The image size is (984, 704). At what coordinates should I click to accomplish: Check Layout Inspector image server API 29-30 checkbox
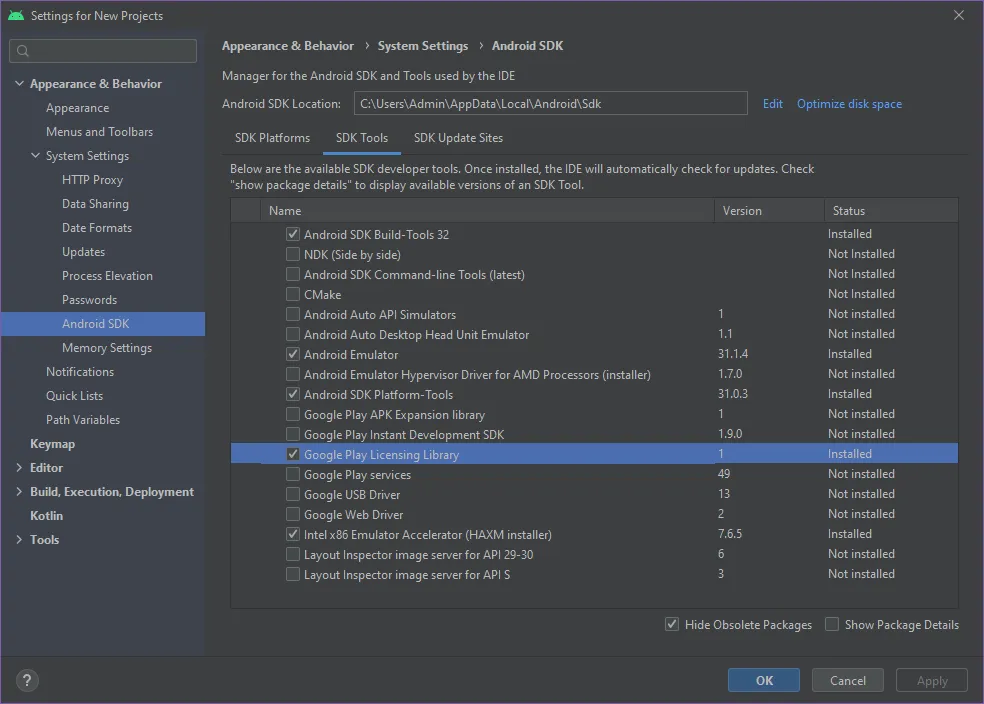(x=292, y=555)
